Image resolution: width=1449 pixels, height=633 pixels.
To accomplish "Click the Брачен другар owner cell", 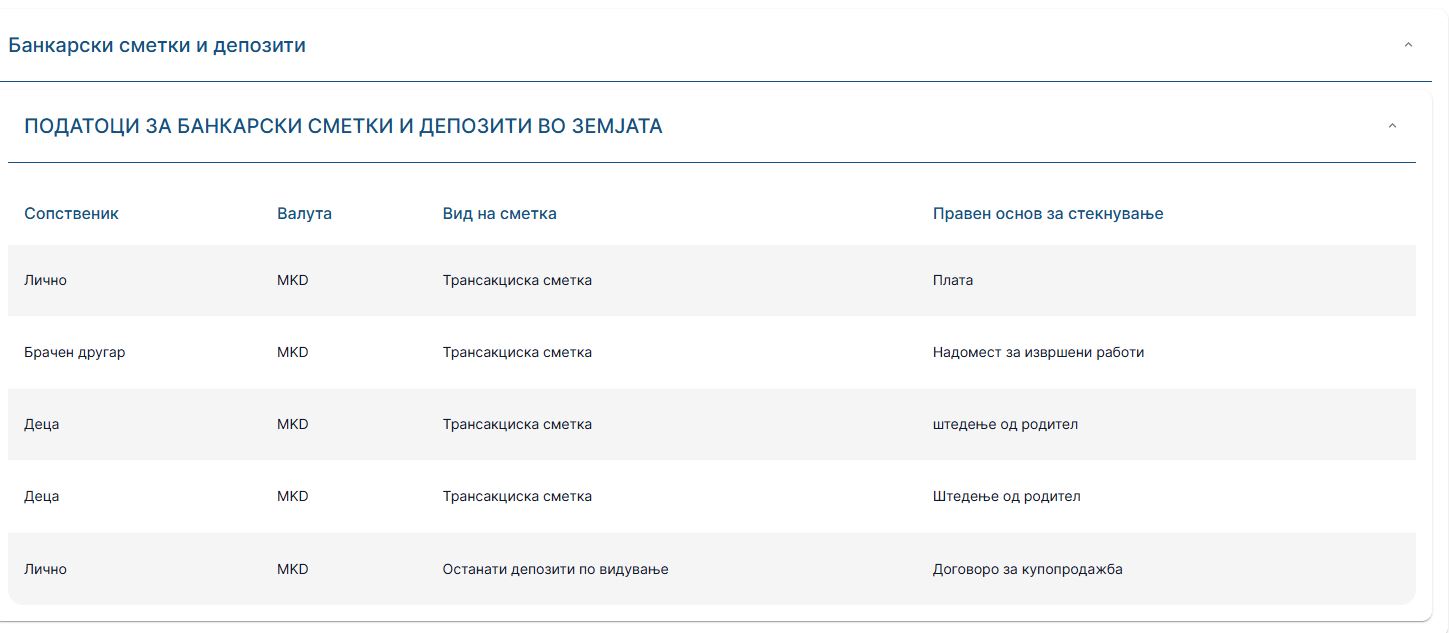I will tap(74, 352).
